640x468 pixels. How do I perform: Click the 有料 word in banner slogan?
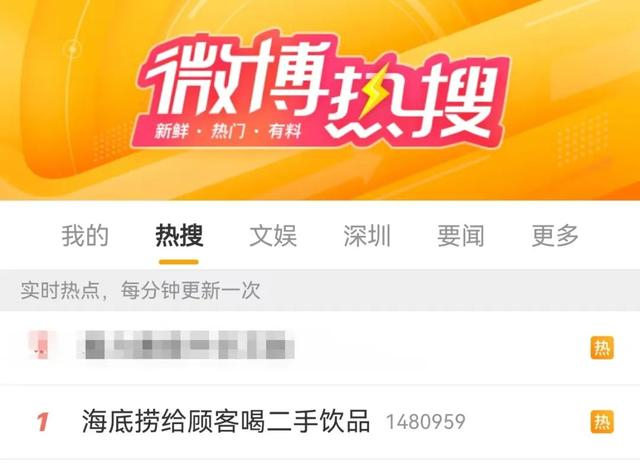click(284, 131)
